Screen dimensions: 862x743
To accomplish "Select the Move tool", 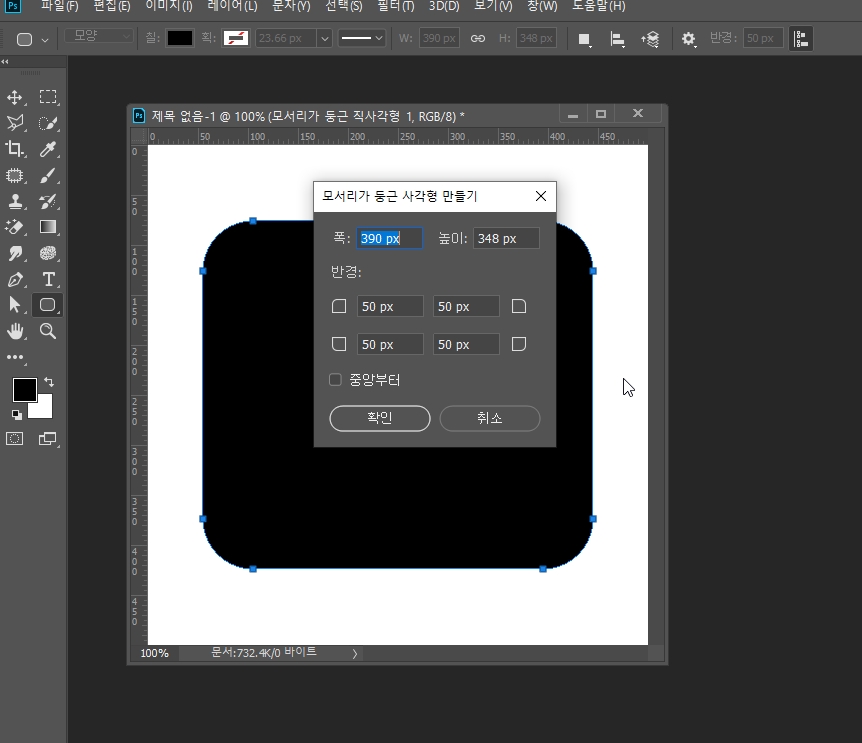I will (x=15, y=97).
